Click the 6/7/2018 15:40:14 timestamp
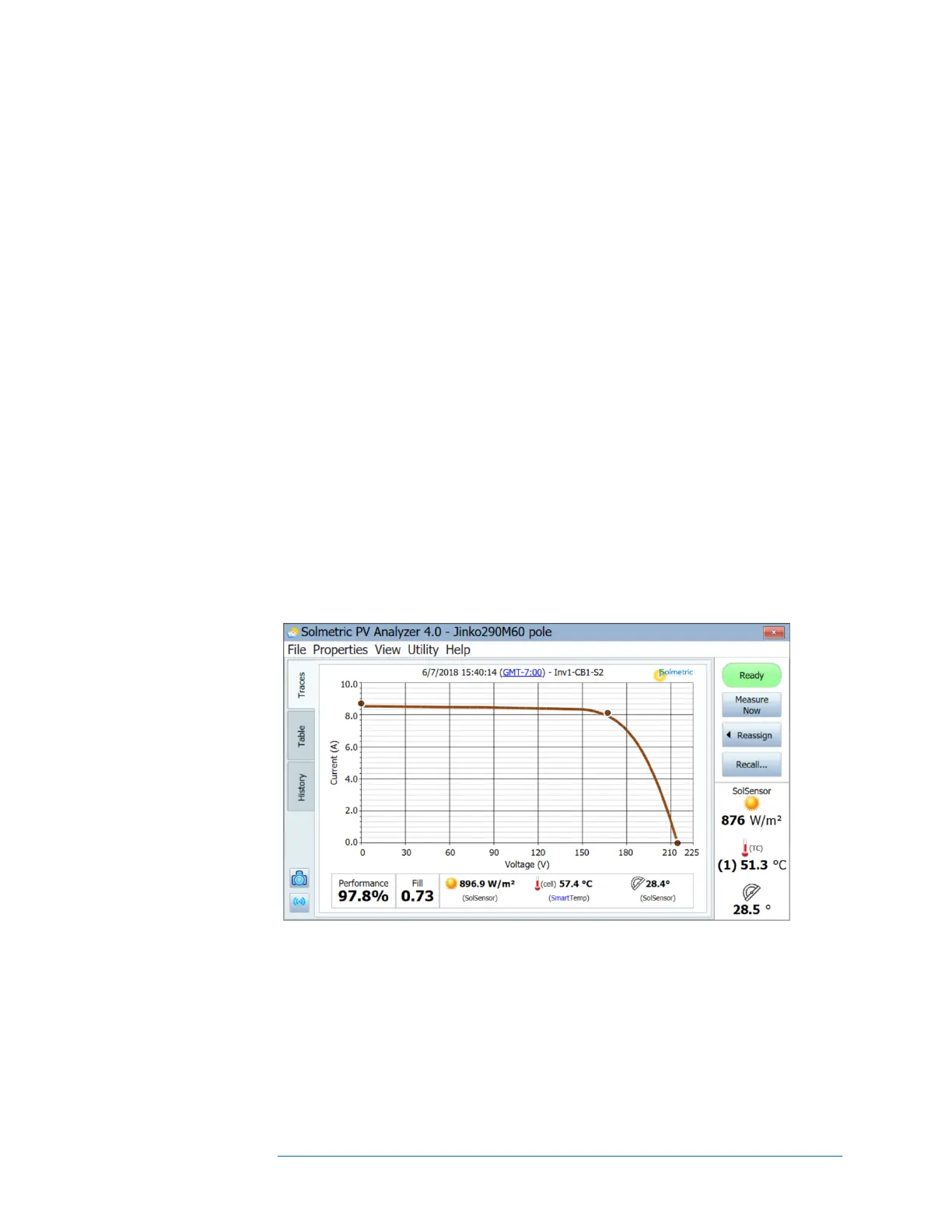Image resolution: width=952 pixels, height=1232 pixels. (x=459, y=673)
